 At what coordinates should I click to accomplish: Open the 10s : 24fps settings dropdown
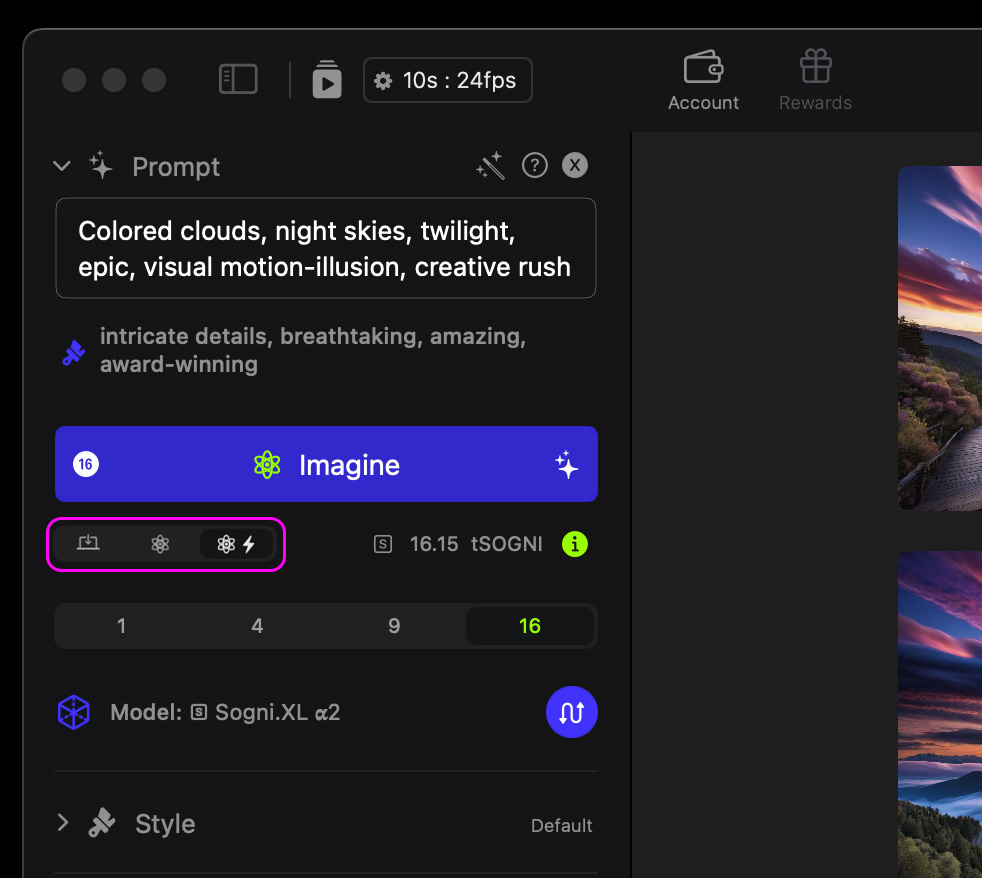447,80
